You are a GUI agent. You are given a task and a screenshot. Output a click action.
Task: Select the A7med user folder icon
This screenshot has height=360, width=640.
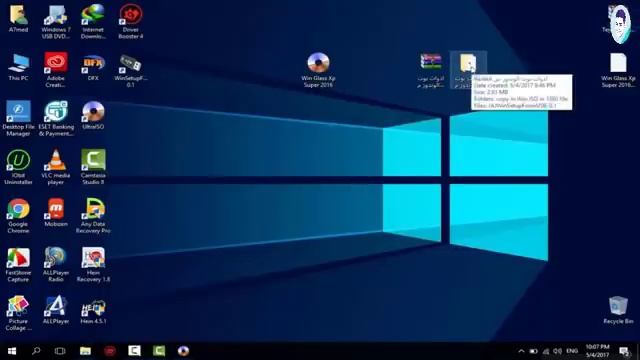[x=18, y=15]
